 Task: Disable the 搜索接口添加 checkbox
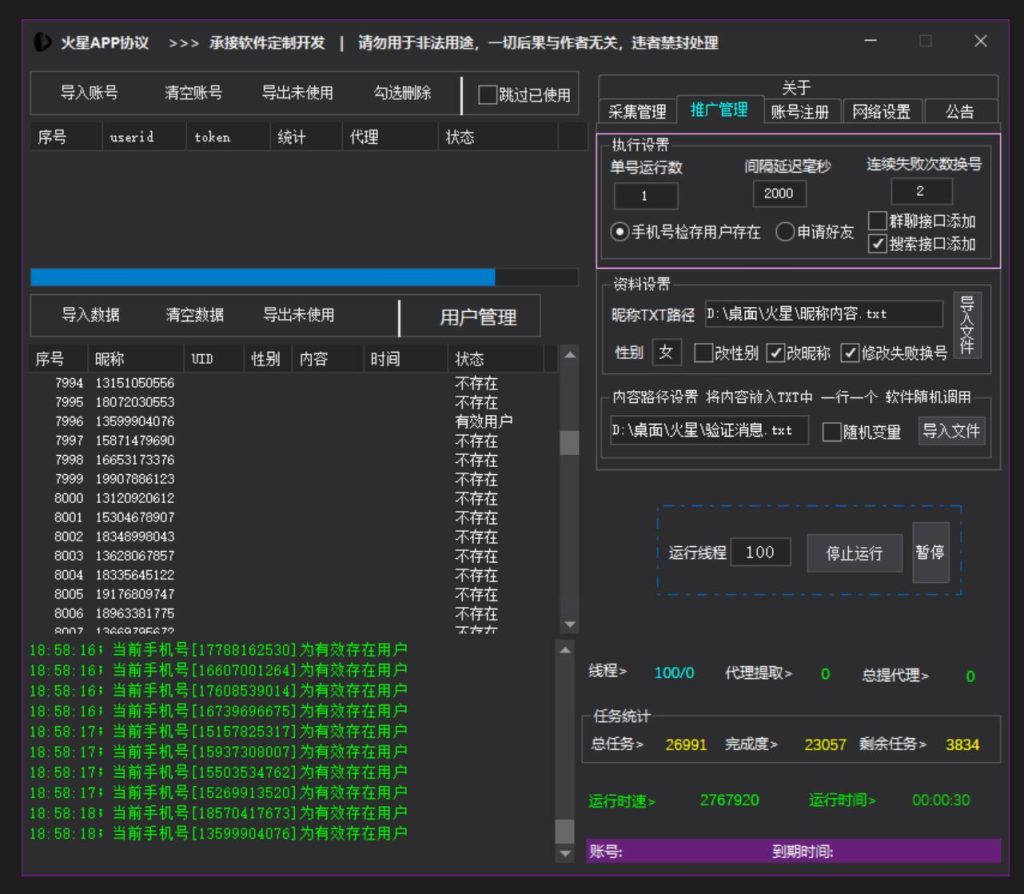879,243
